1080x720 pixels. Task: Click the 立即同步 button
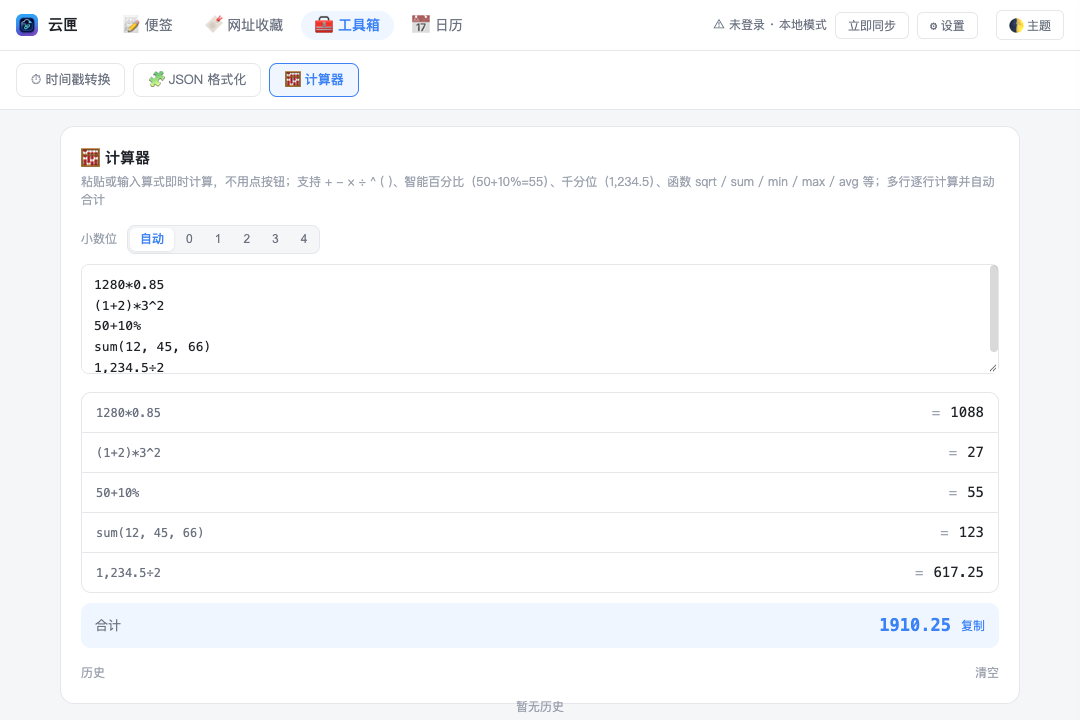(872, 25)
